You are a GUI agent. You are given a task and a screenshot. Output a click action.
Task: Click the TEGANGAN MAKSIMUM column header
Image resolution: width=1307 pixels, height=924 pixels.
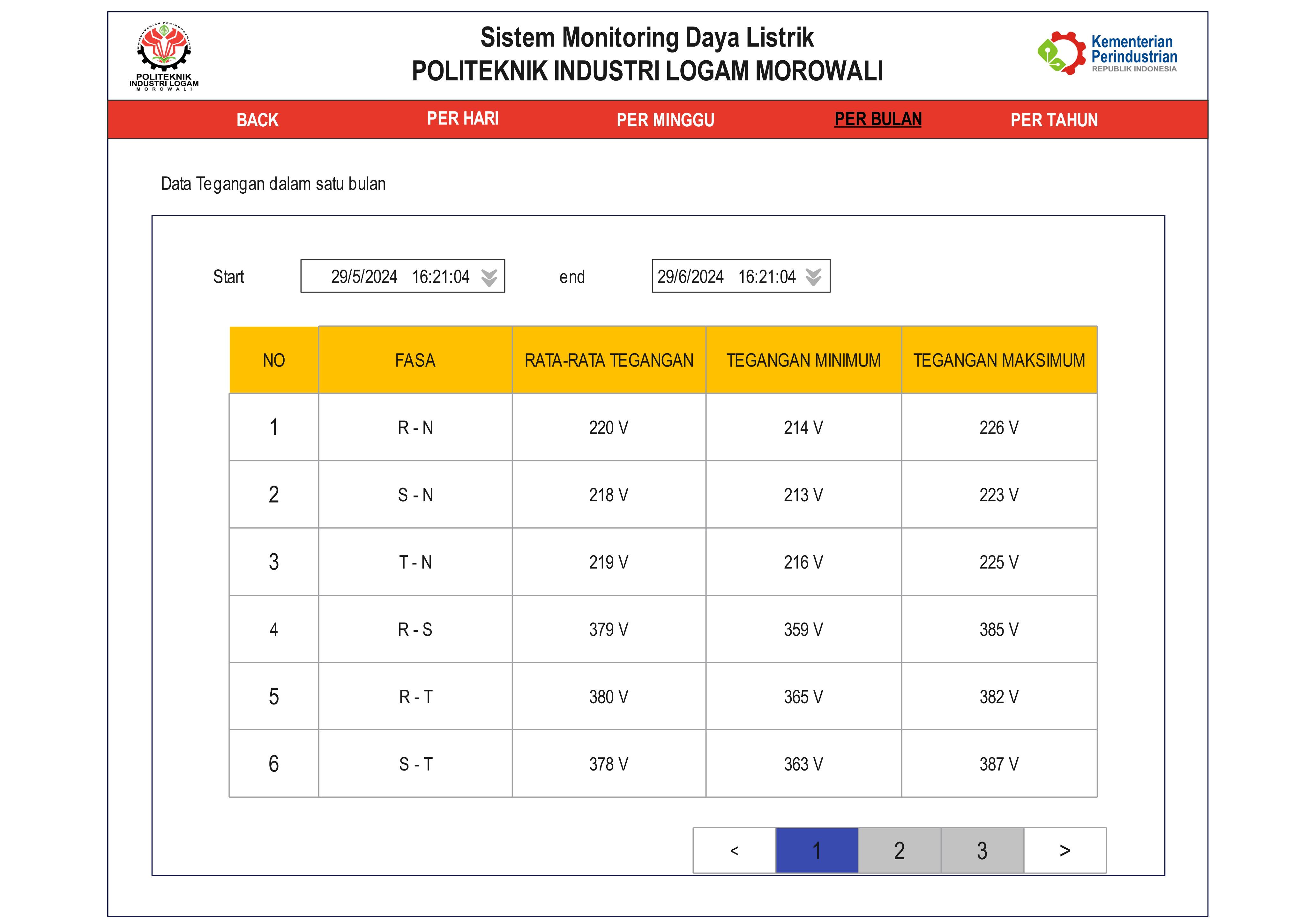tap(998, 360)
